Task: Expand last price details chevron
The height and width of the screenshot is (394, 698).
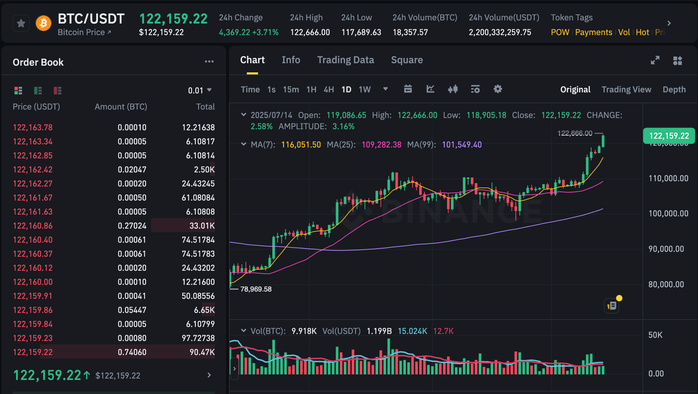Action: 209,375
